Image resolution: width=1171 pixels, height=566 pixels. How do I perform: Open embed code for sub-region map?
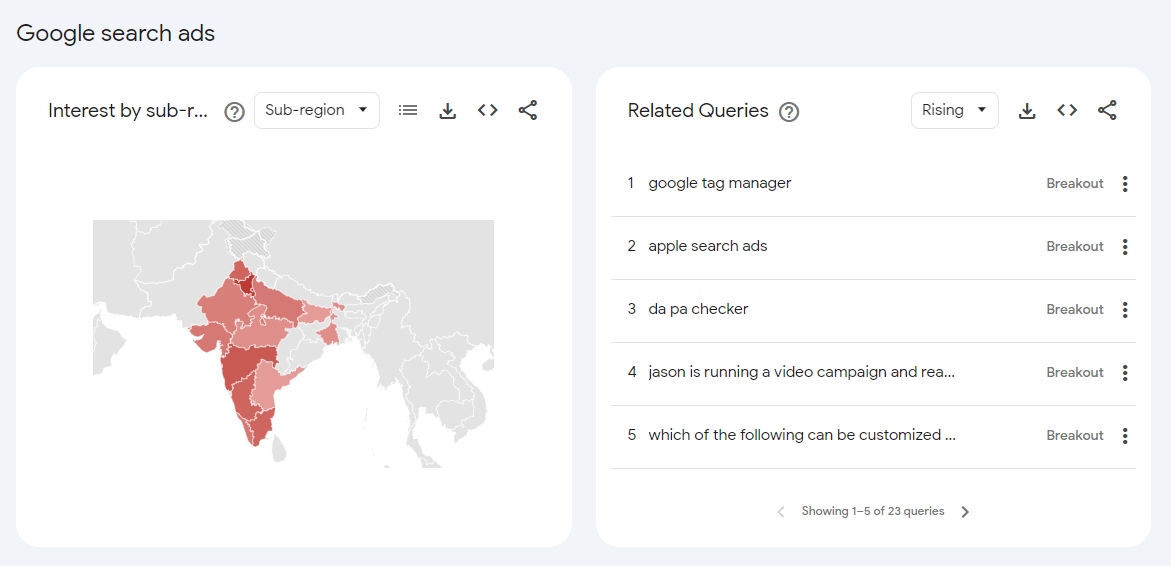[488, 110]
